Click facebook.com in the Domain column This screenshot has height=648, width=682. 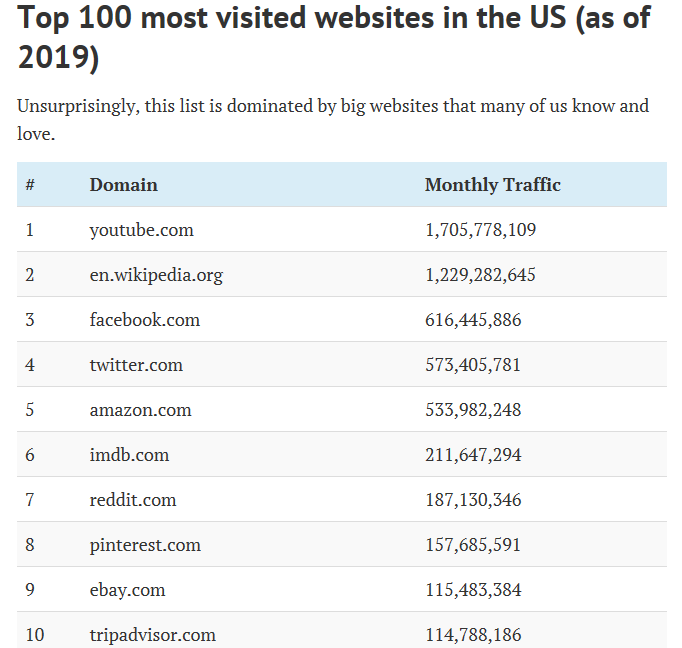[144, 320]
